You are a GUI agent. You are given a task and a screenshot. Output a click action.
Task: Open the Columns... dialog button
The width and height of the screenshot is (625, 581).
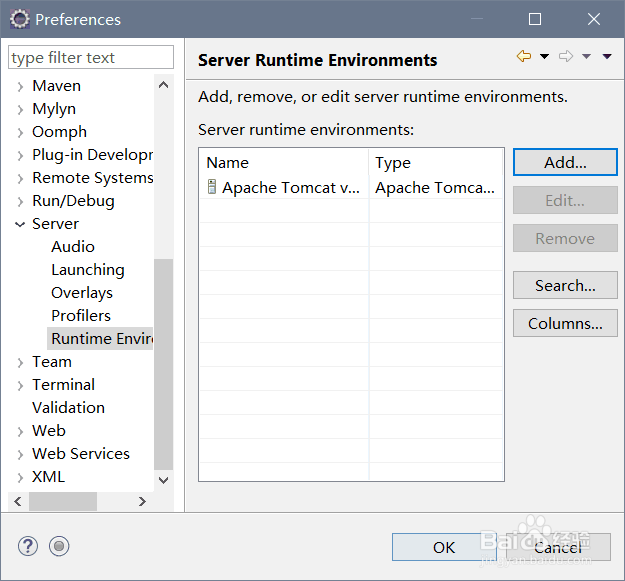point(565,324)
